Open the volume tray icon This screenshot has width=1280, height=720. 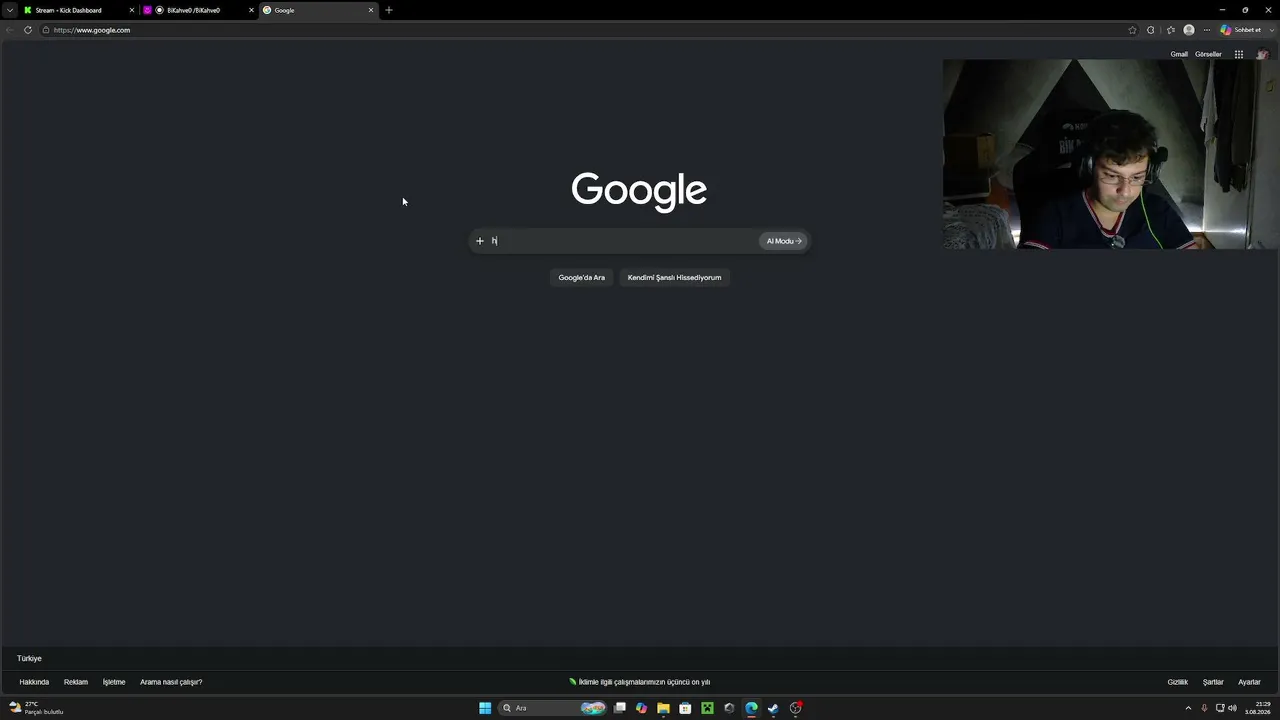pos(1232,708)
